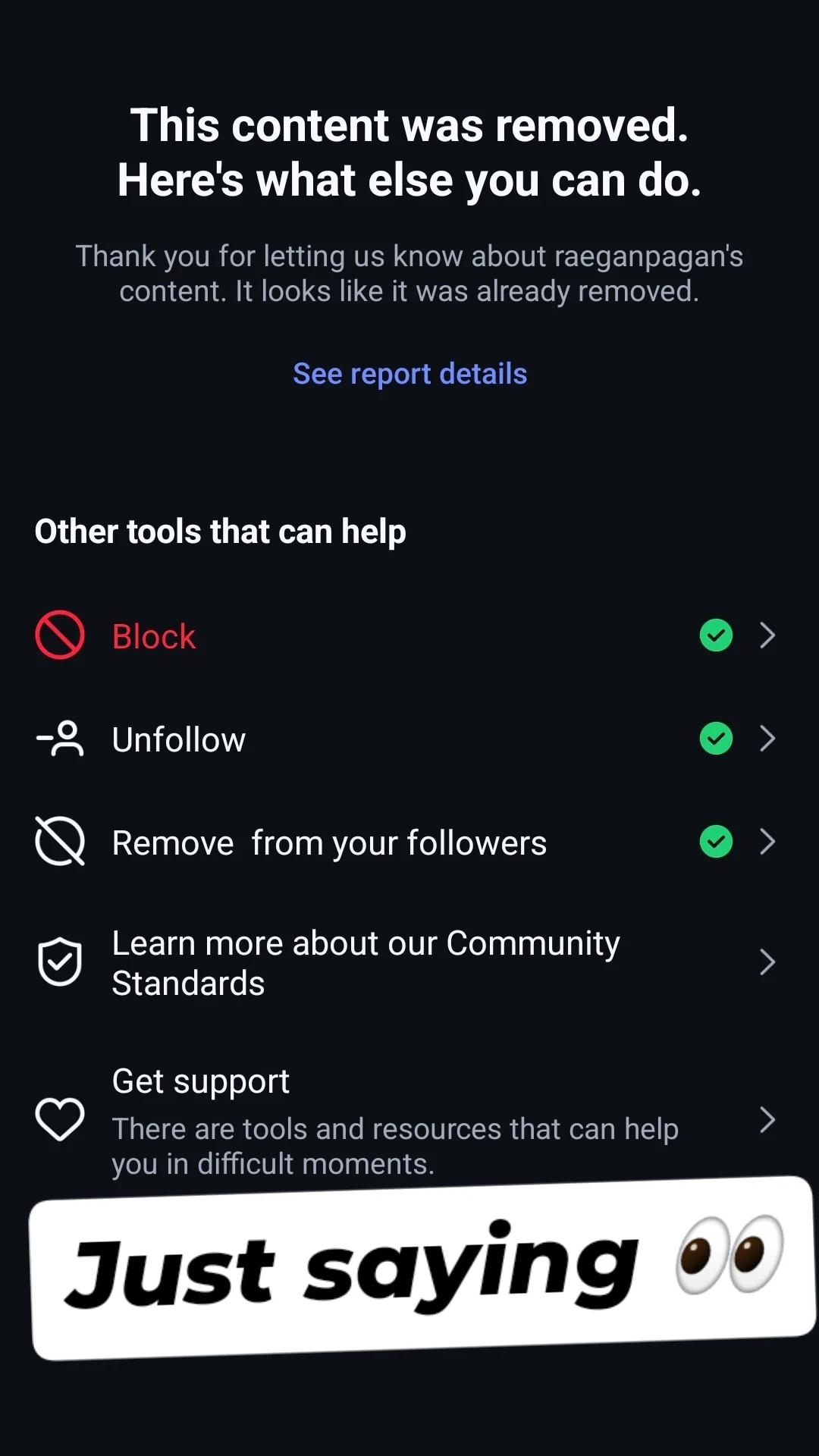Tap the Remove from followers icon

[x=60, y=841]
